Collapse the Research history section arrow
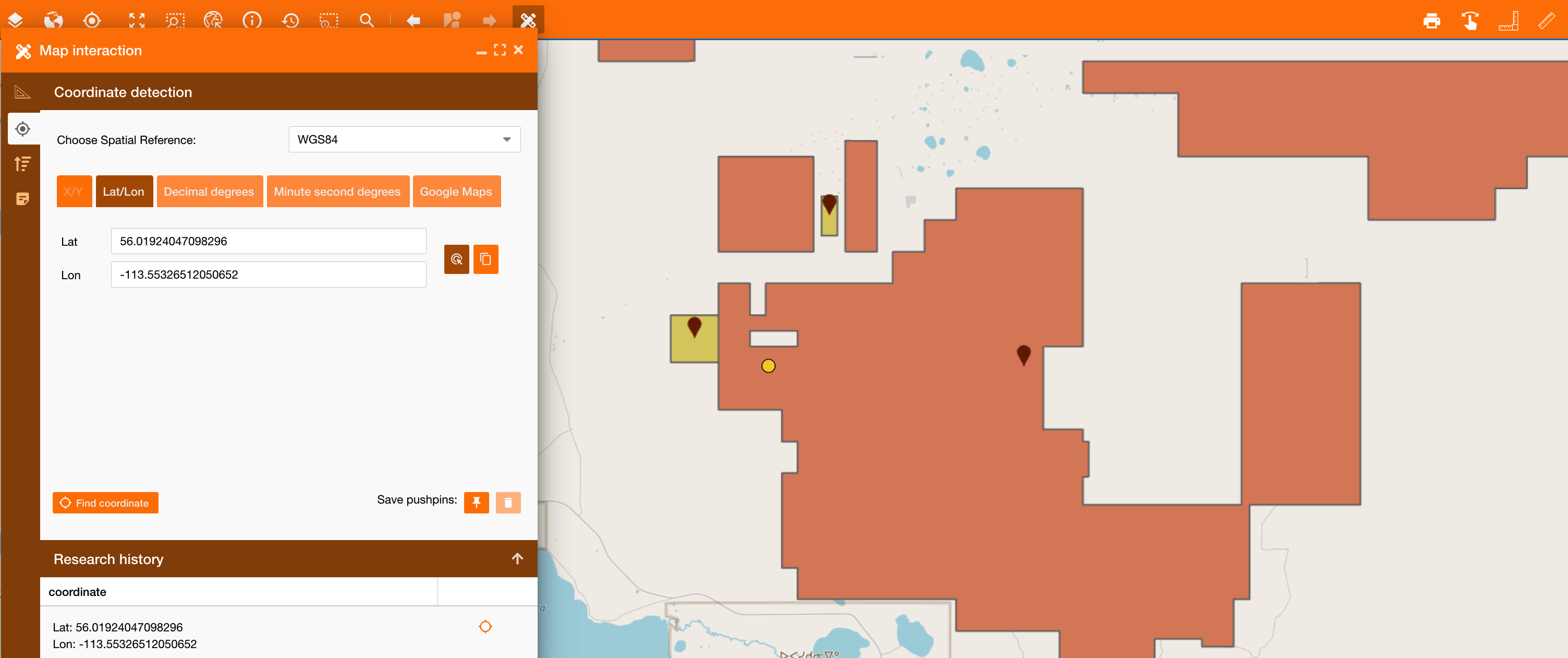The image size is (1568, 658). pos(517,559)
